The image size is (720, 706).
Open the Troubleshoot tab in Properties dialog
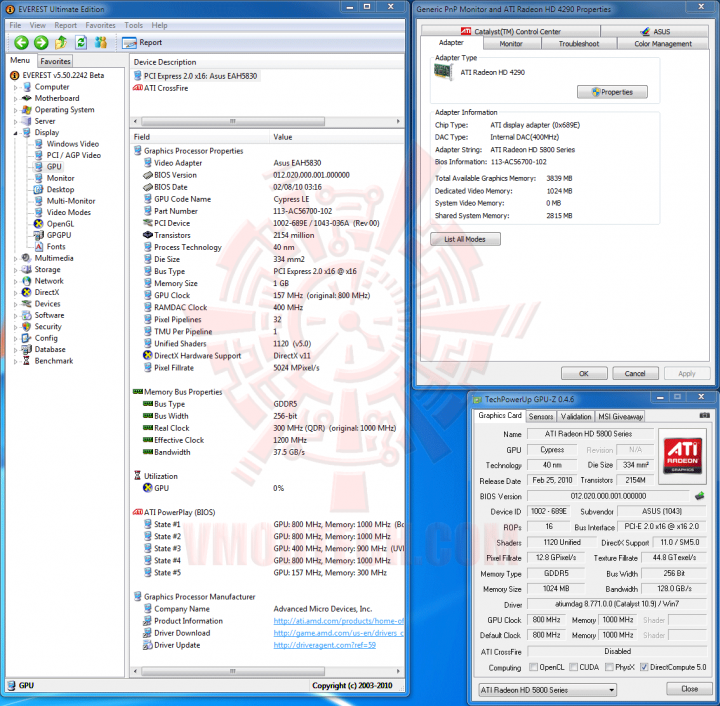[579, 44]
